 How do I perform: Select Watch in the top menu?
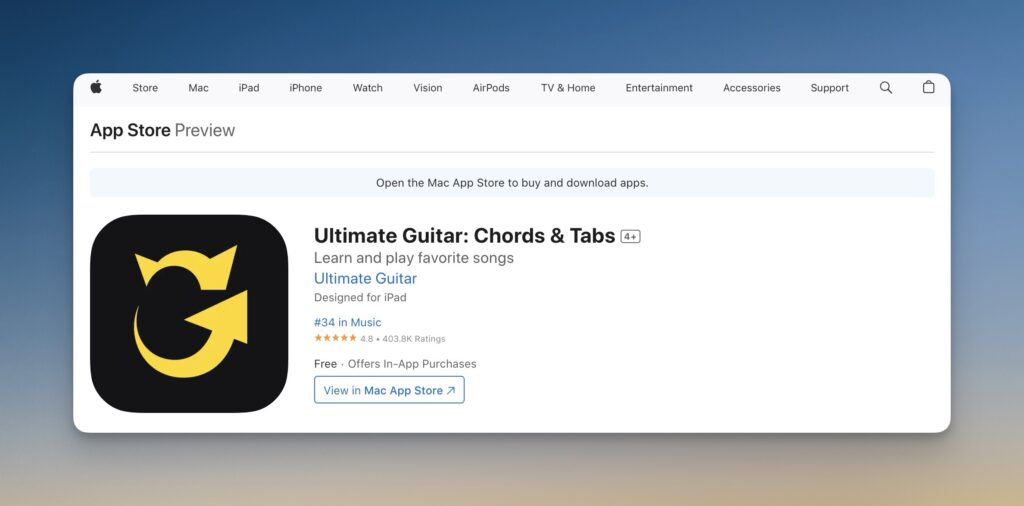click(x=368, y=88)
